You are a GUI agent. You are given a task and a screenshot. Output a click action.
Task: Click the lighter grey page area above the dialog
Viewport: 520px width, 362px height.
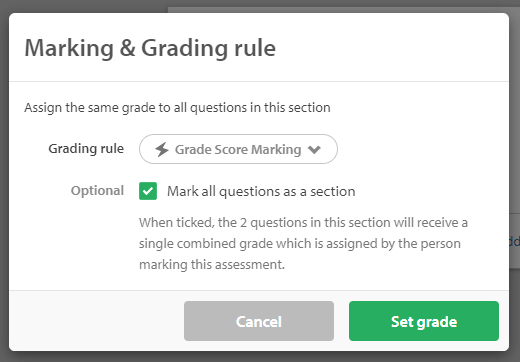coord(343,9)
